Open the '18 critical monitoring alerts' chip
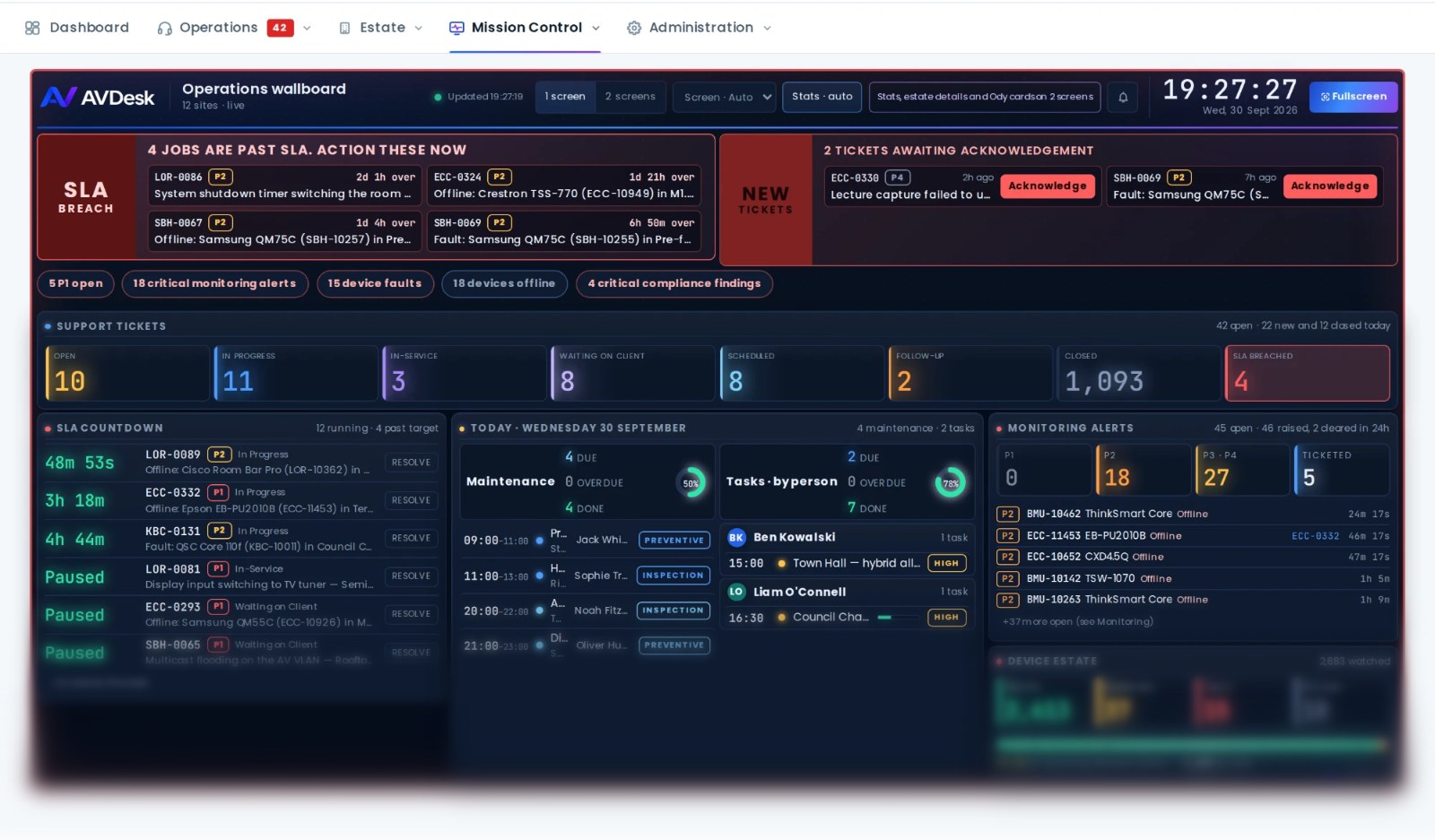This screenshot has width=1435, height=840. click(x=215, y=283)
